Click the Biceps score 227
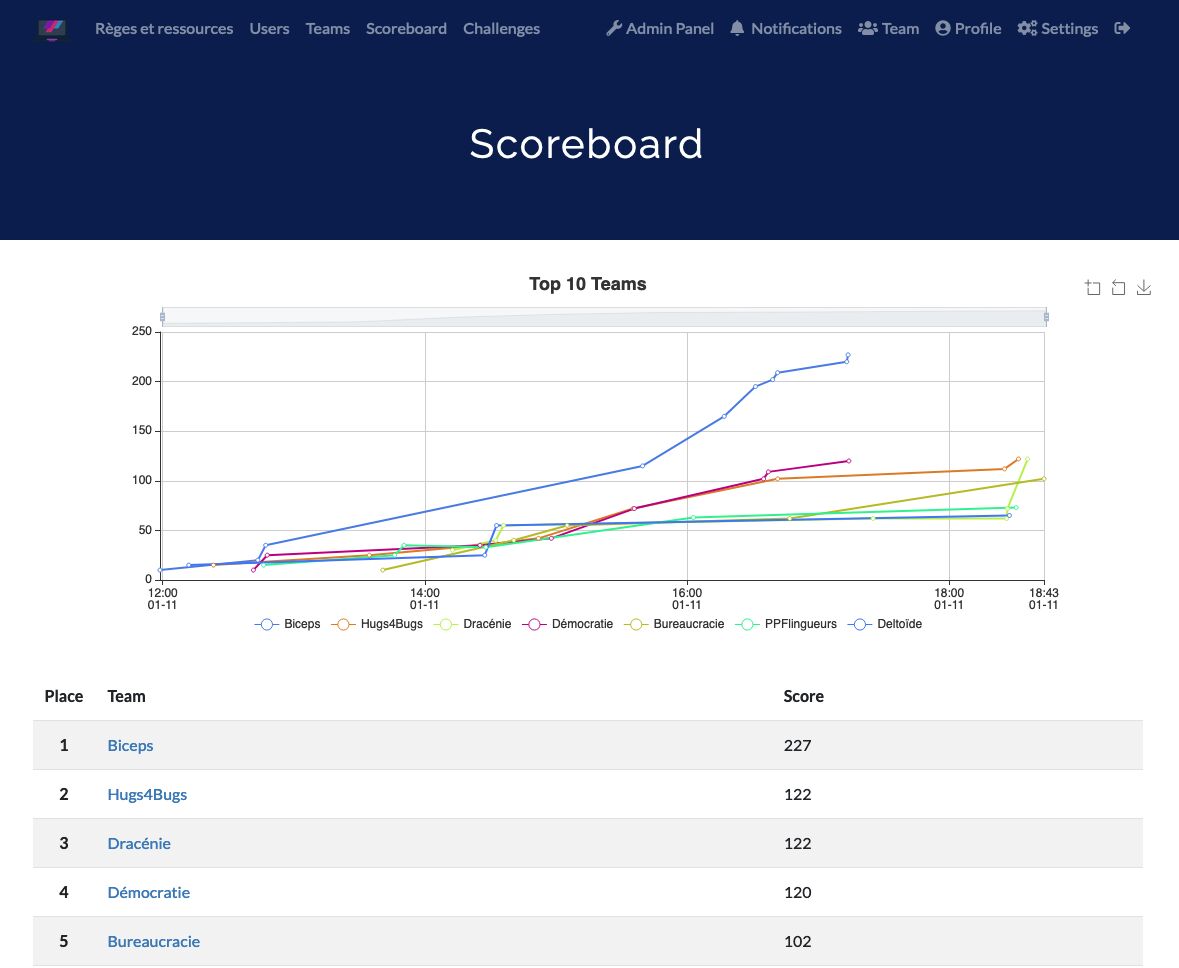The height and width of the screenshot is (968, 1179). [x=797, y=745]
